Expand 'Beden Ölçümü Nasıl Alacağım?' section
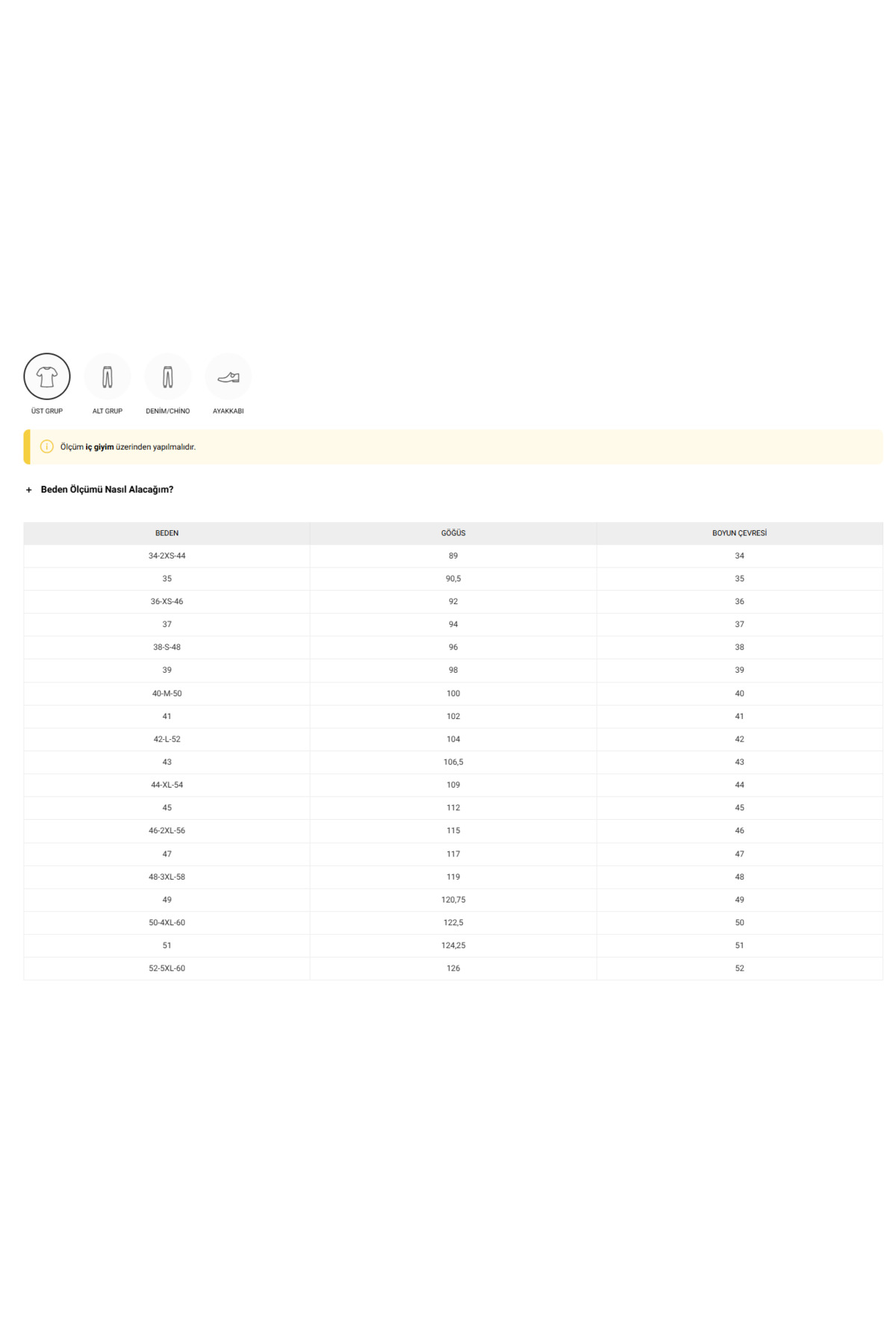This screenshot has width=896, height=1344. coord(107,490)
